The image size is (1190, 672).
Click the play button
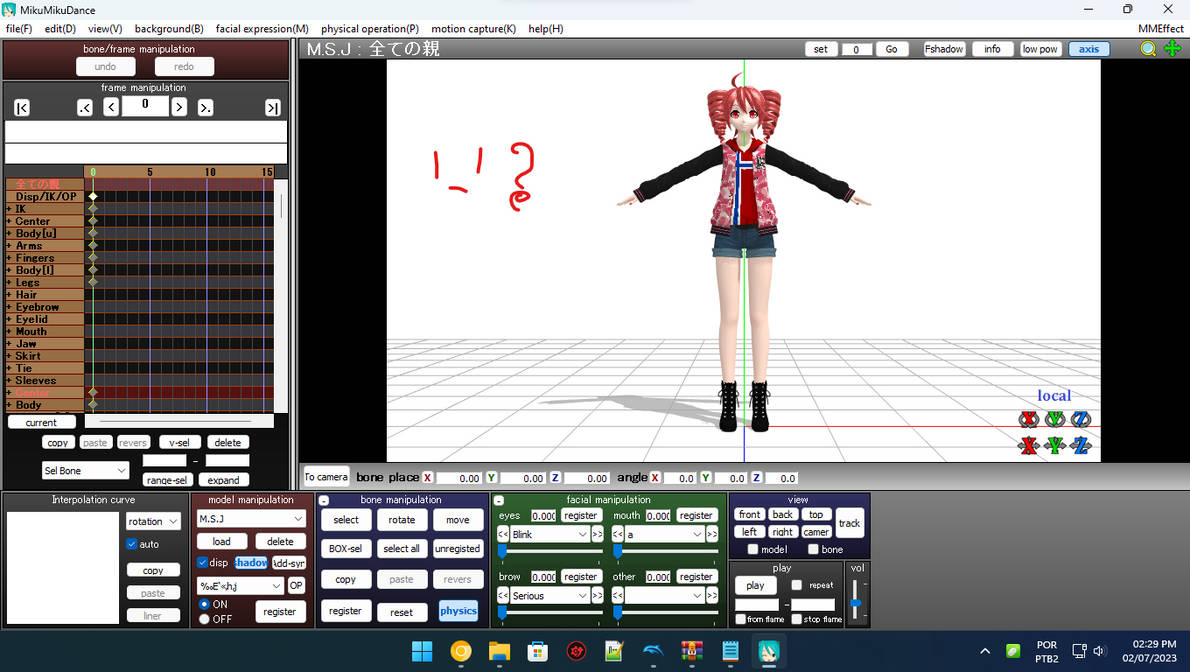[755, 585]
